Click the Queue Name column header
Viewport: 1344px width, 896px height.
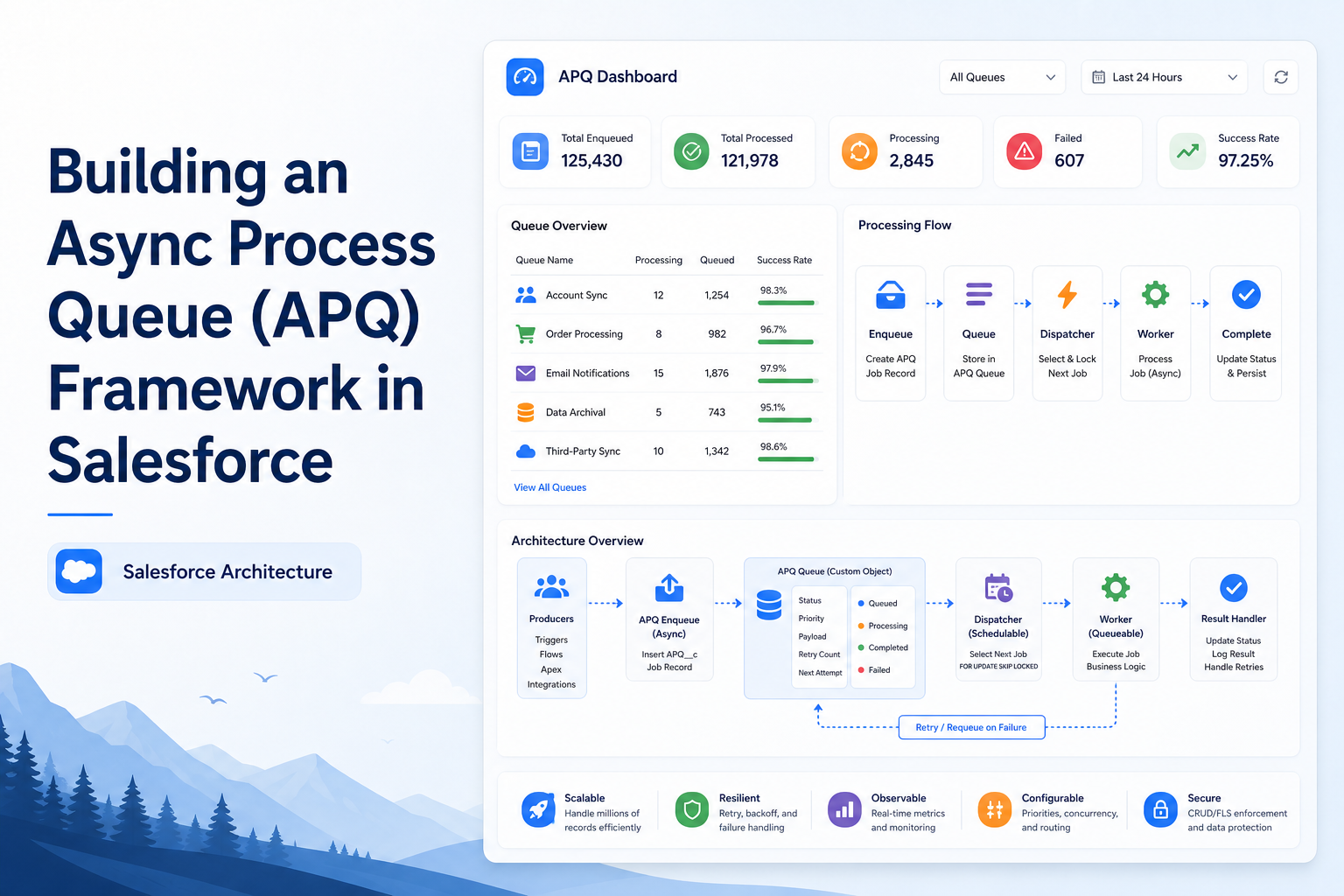[x=544, y=260]
